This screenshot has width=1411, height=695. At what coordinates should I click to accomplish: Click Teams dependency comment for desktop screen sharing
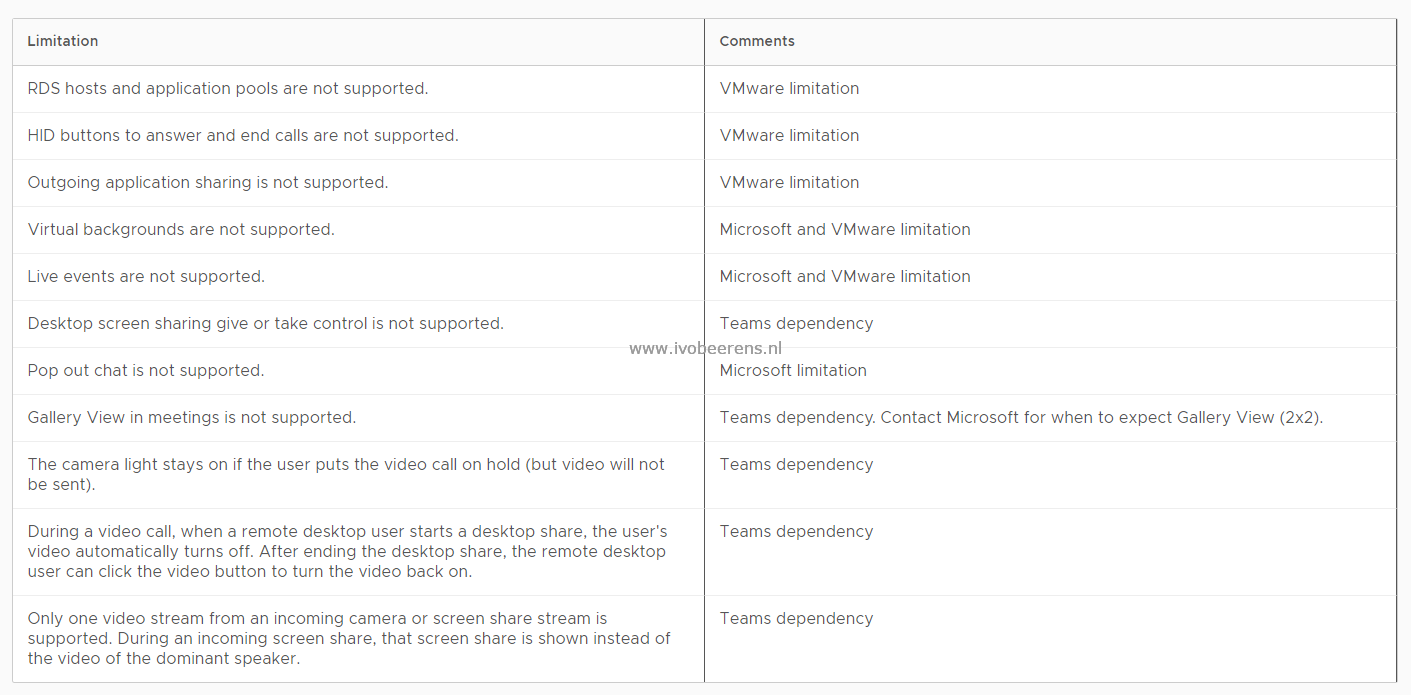tap(796, 323)
